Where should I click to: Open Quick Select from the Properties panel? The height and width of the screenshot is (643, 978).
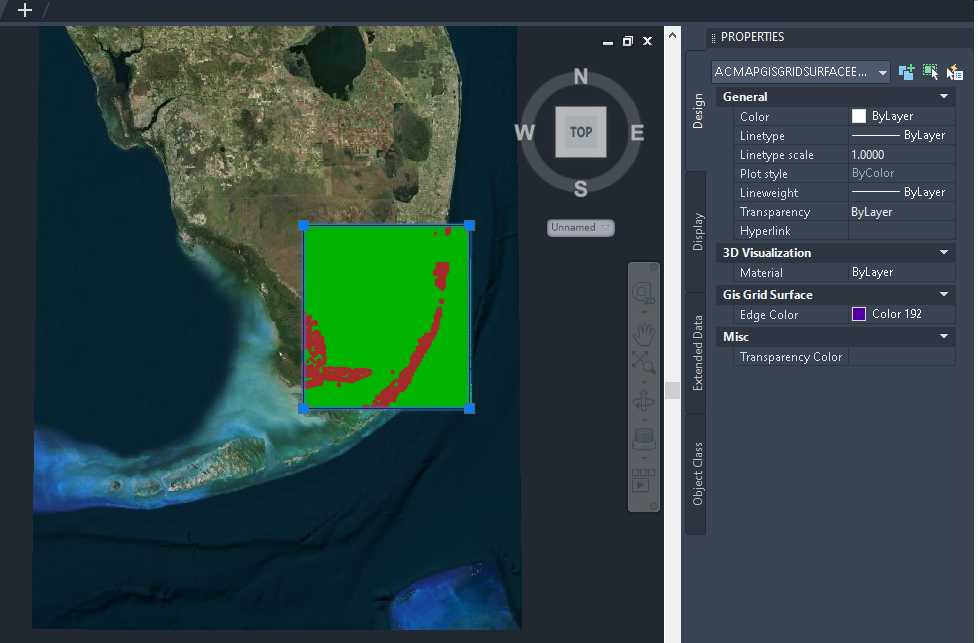(x=955, y=72)
